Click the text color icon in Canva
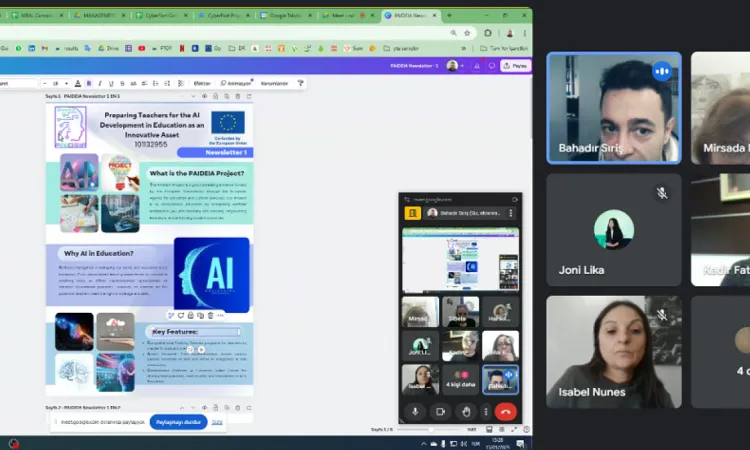The width and height of the screenshot is (750, 450). [79, 83]
